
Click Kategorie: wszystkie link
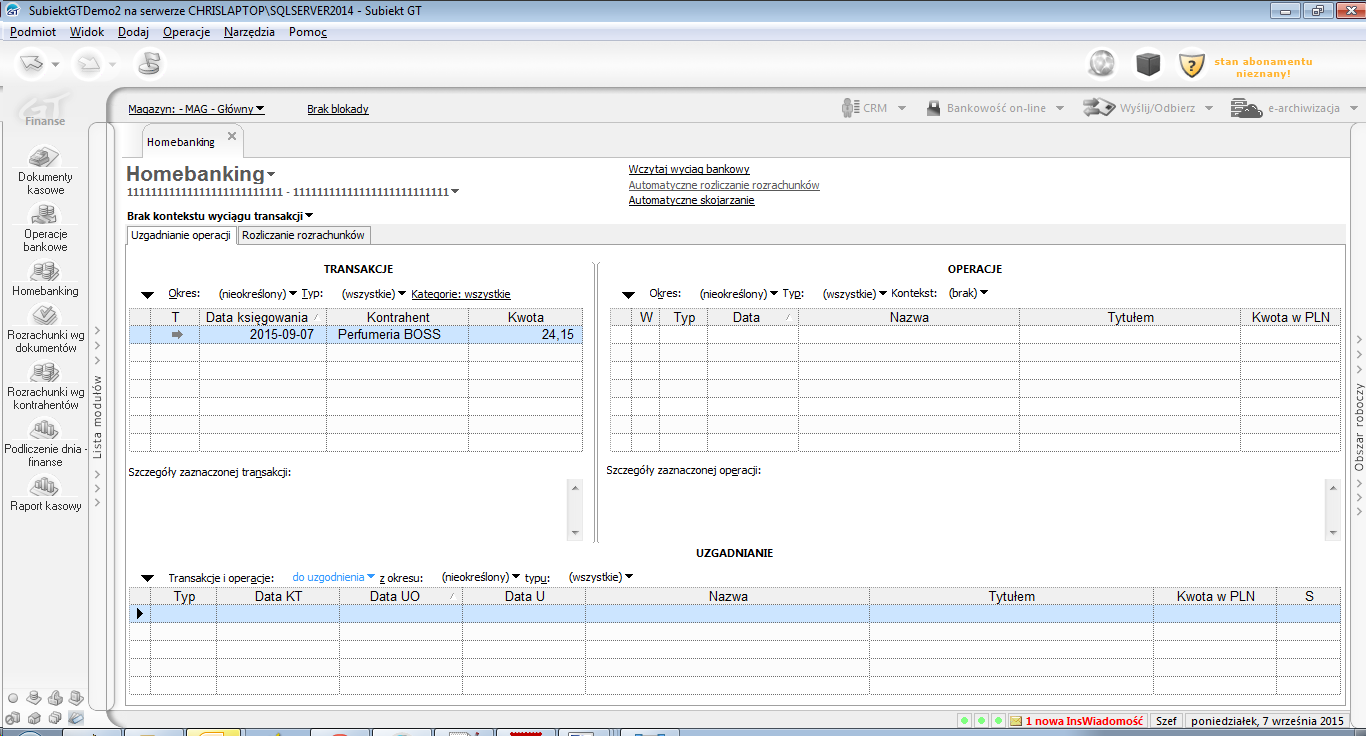[x=461, y=294]
